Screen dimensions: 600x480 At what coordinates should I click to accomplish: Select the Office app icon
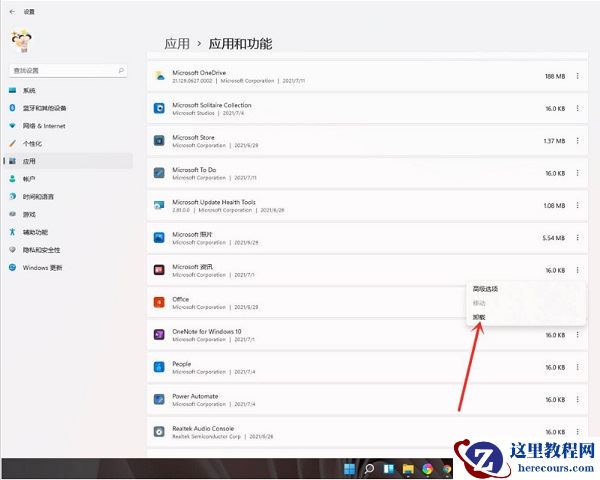click(159, 302)
